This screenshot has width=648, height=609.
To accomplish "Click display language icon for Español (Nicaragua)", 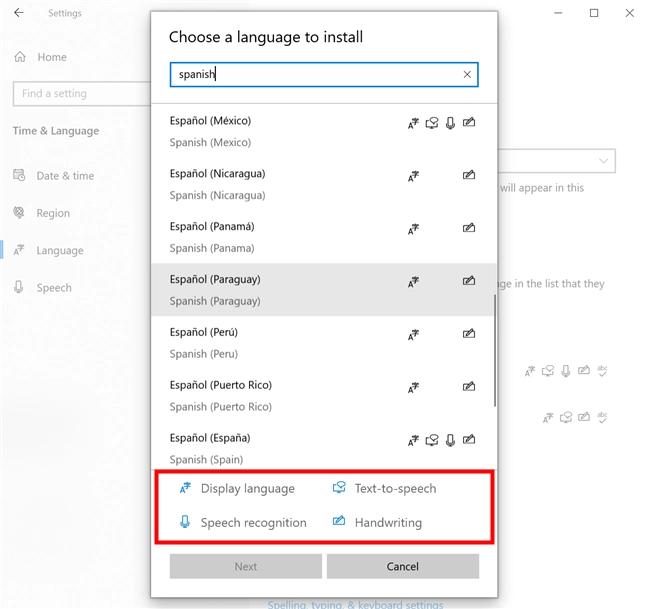I will tap(413, 176).
